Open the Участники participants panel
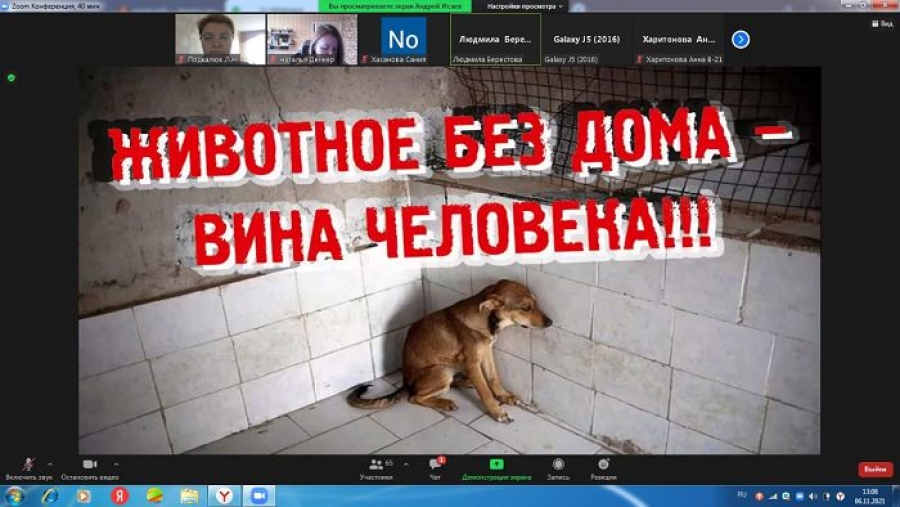Viewport: 900px width, 507px height. pyautogui.click(x=377, y=469)
